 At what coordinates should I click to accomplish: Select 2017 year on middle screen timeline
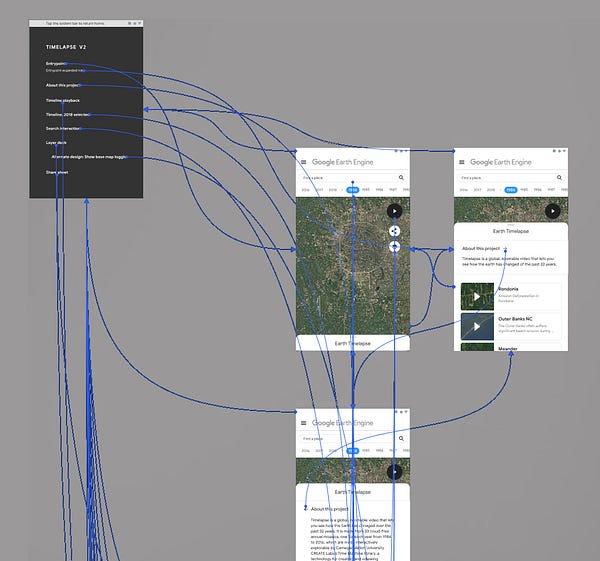(320, 190)
